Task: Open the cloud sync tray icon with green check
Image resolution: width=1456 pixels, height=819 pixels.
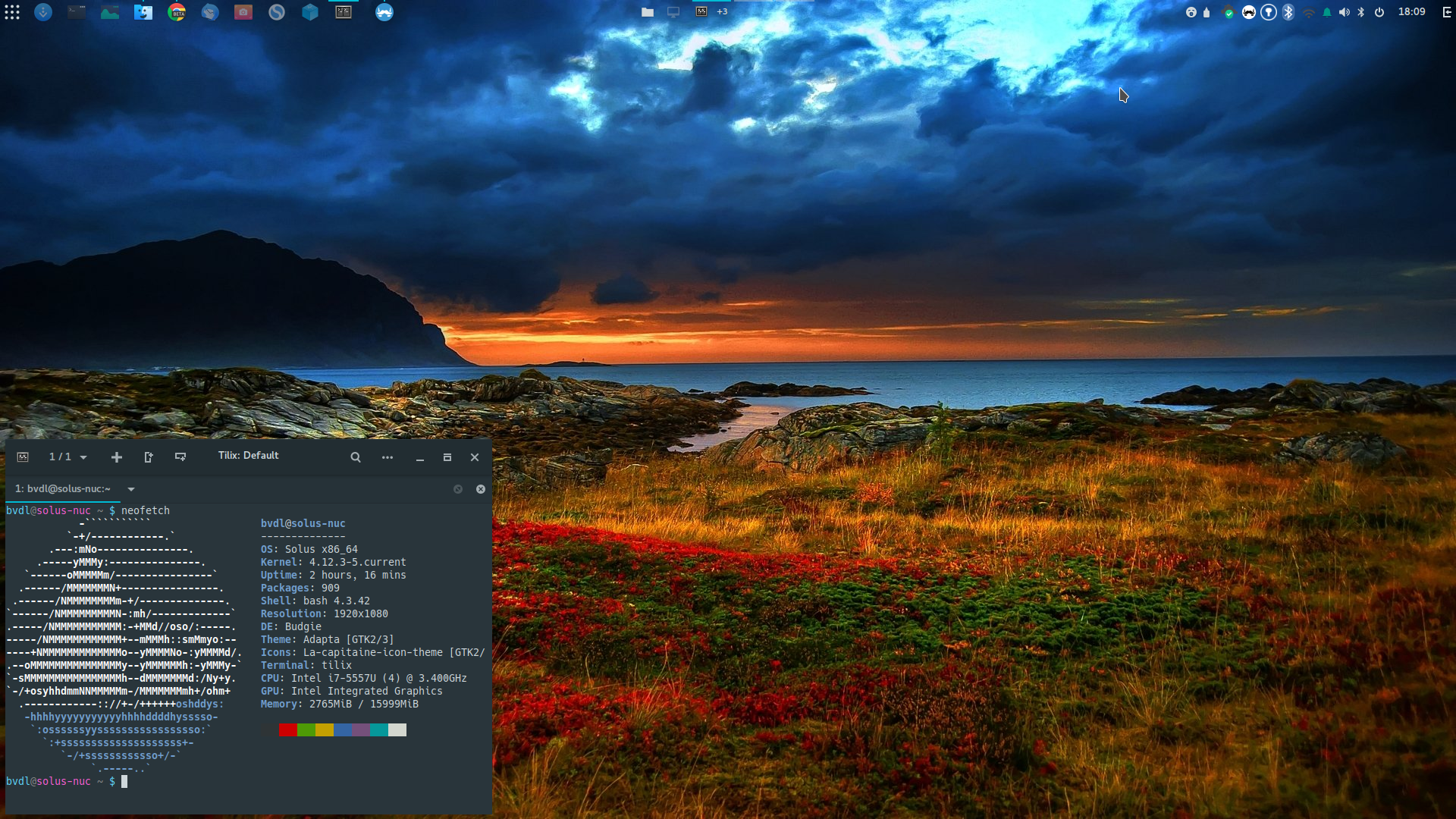Action: 1228,12
